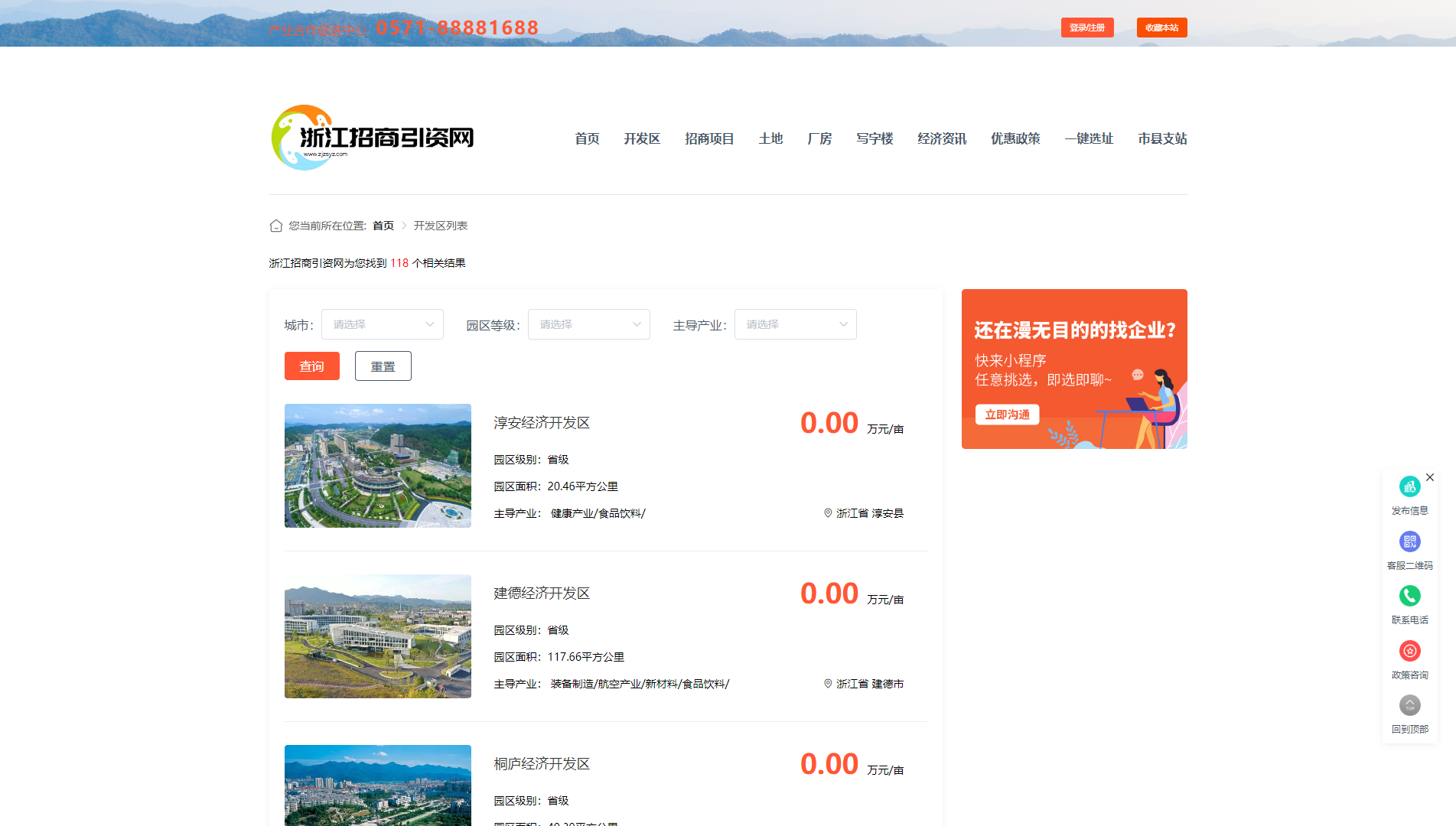Image resolution: width=1456 pixels, height=826 pixels.
Task: Expand the 城市 city dropdown
Action: click(382, 324)
